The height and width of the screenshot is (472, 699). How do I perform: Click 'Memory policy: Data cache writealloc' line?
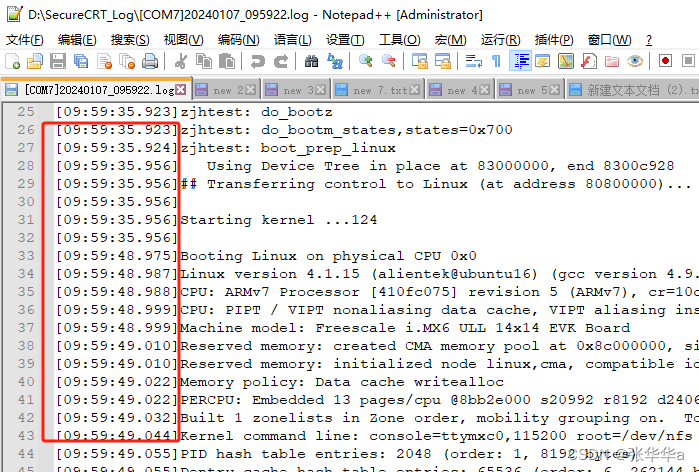[342, 382]
